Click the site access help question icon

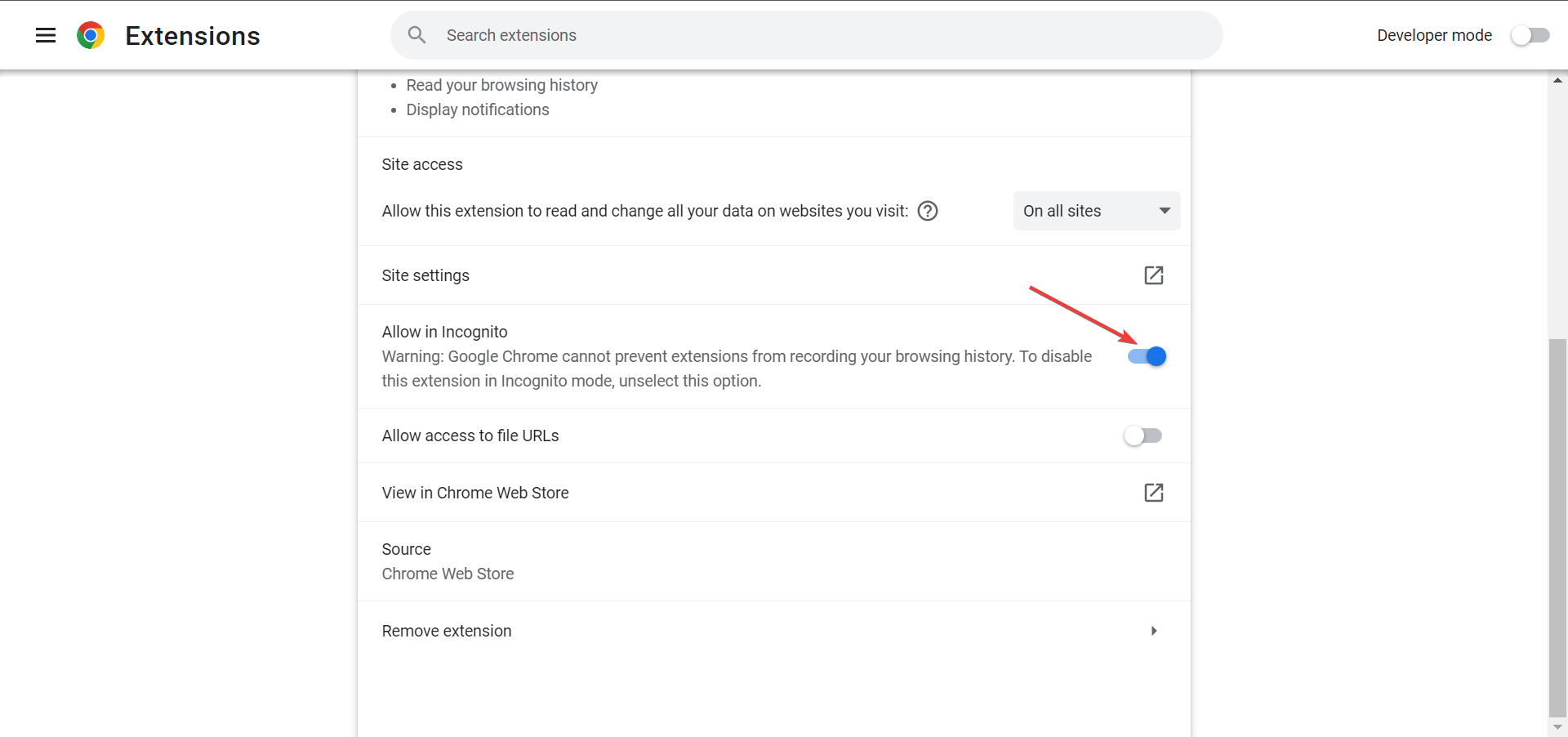pos(928,211)
